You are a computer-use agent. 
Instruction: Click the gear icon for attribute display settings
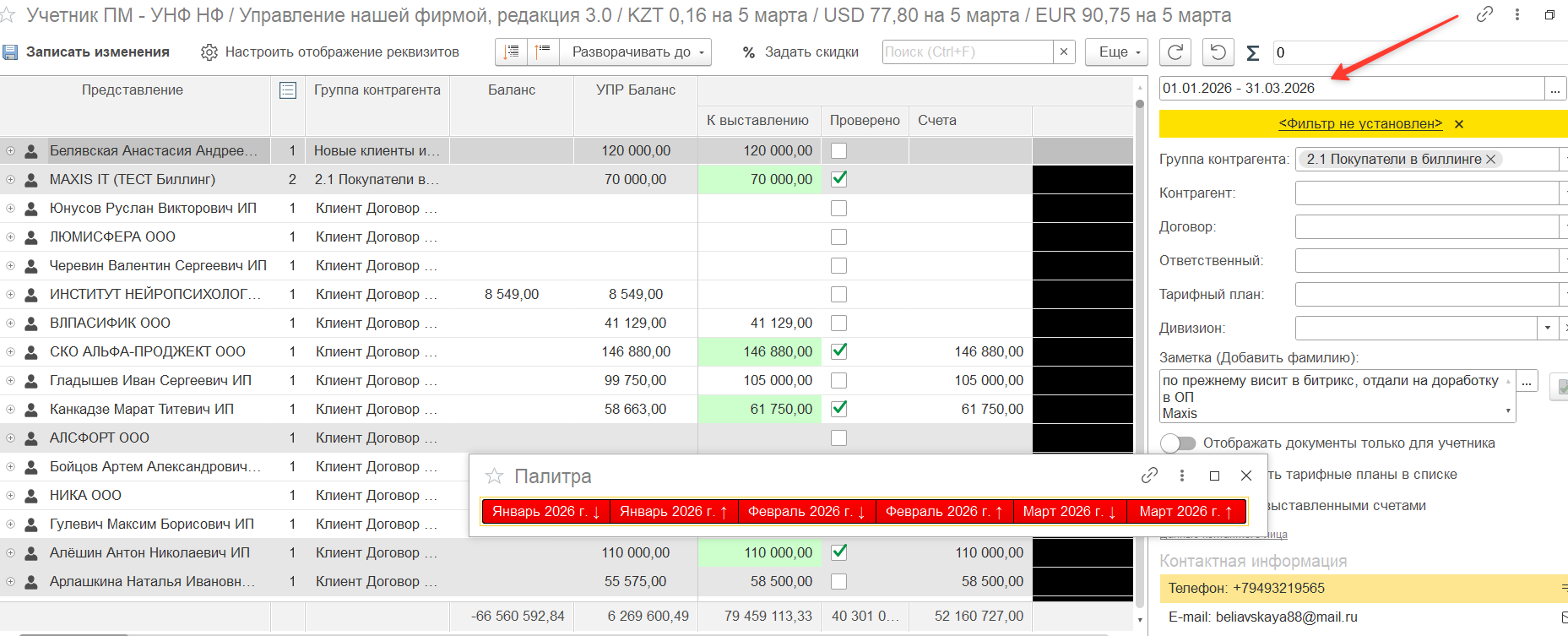(x=209, y=52)
